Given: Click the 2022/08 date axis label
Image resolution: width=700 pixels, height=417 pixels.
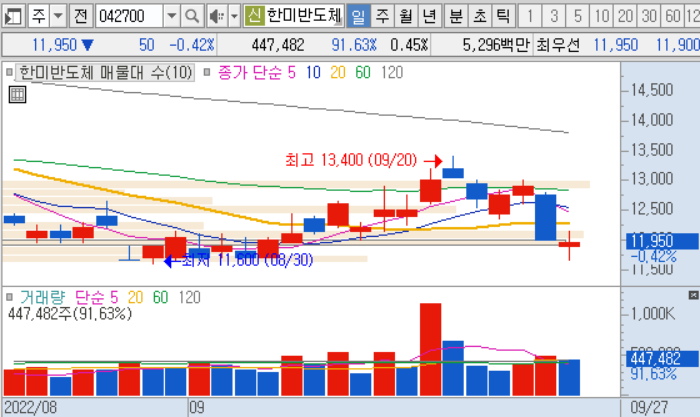Looking at the screenshot, I should [x=30, y=408].
